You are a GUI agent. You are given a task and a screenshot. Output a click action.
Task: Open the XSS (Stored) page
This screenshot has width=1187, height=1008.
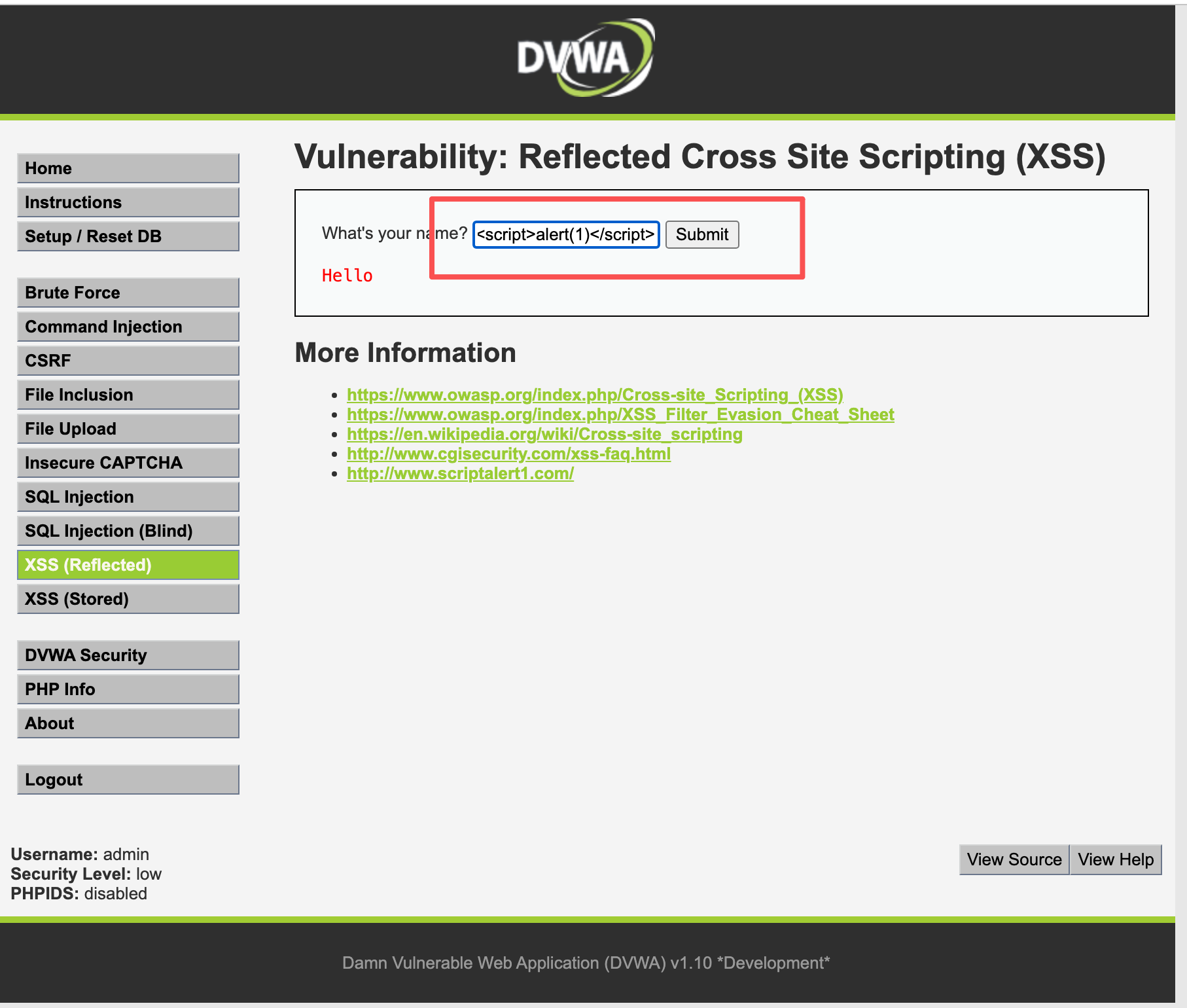tap(128, 599)
